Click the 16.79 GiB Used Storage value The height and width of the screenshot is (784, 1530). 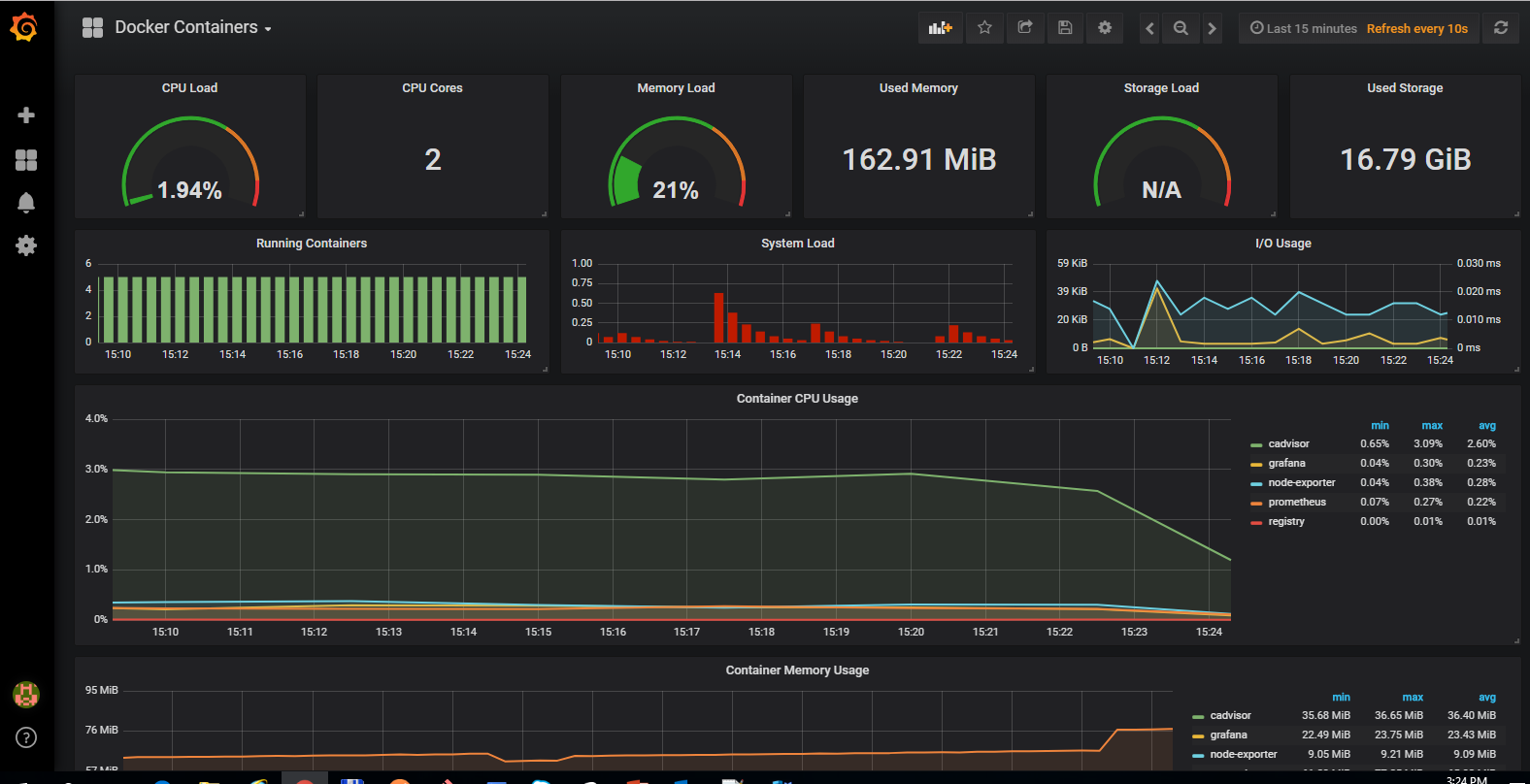coord(1406,159)
